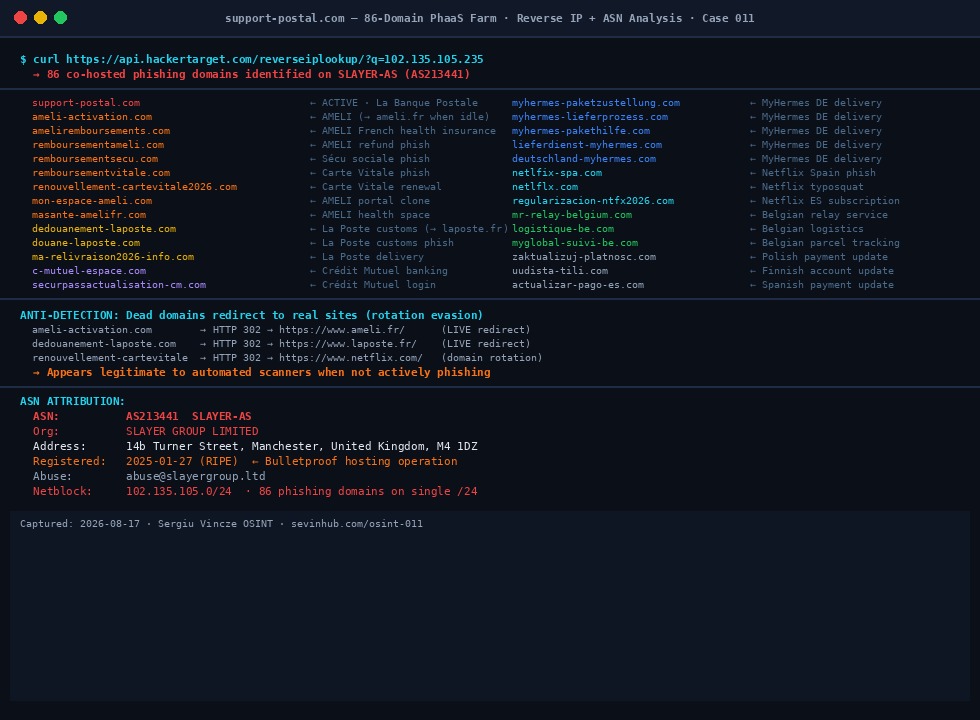The width and height of the screenshot is (980, 720).
Task: Click remboursementvitale.com domain
Action: click(101, 172)
